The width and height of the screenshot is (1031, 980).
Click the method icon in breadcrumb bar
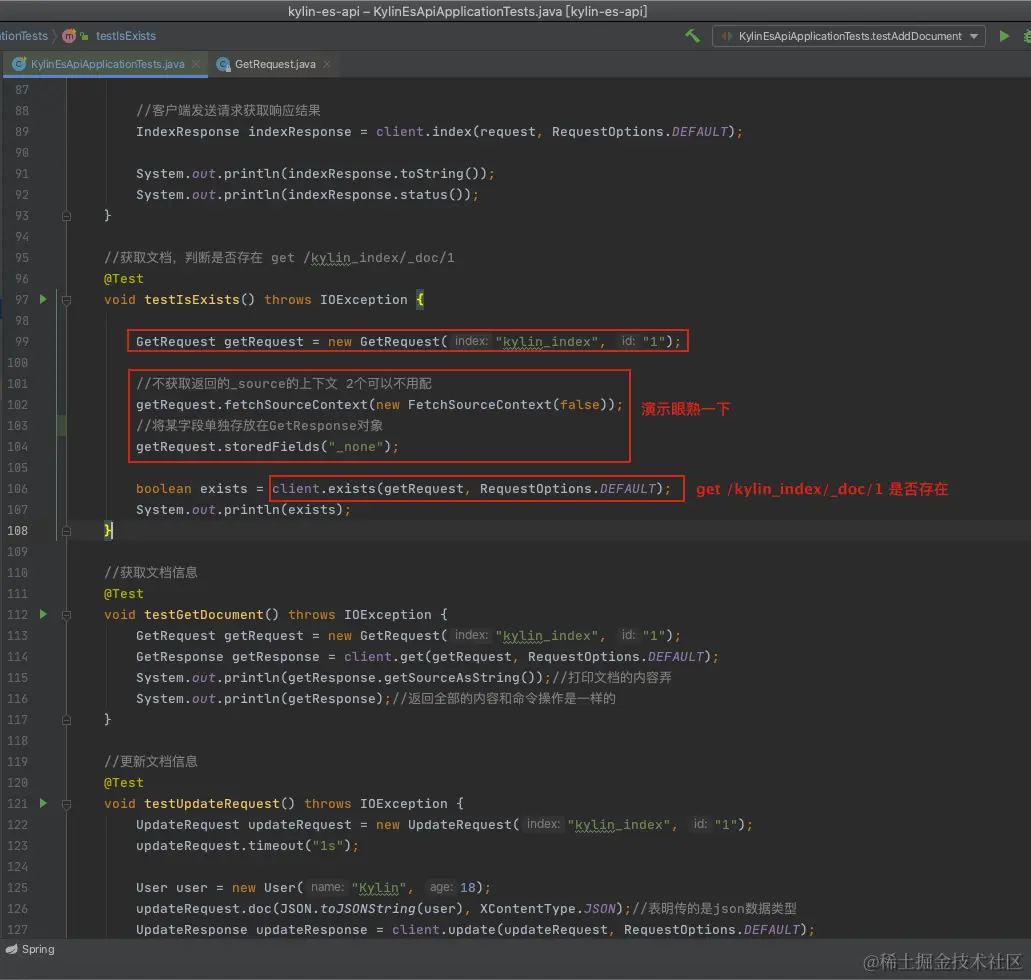pos(69,36)
